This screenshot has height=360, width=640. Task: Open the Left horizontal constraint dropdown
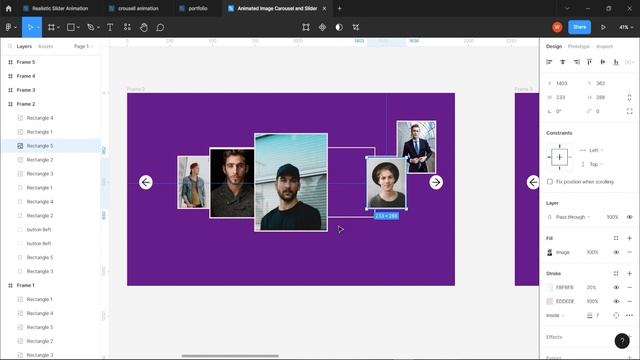click(x=592, y=150)
